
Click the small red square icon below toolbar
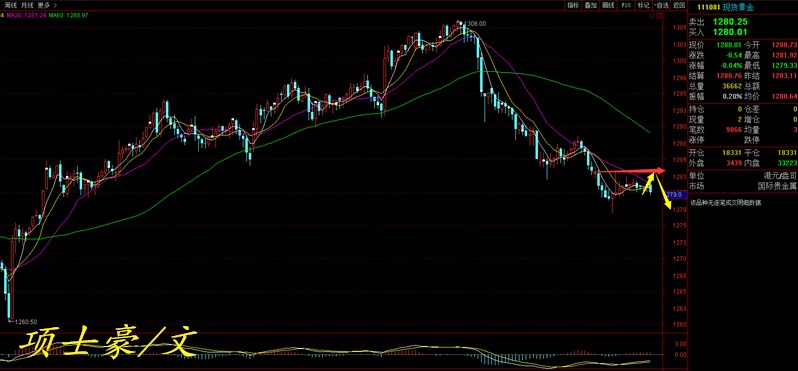tap(660, 16)
